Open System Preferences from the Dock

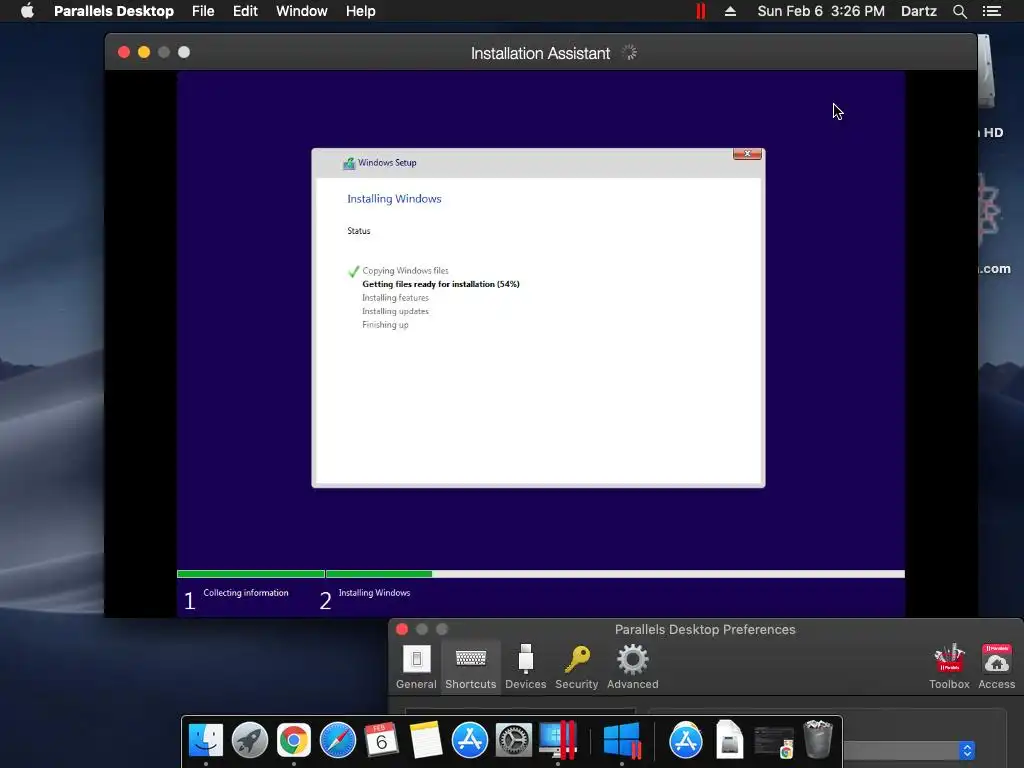tap(513, 740)
